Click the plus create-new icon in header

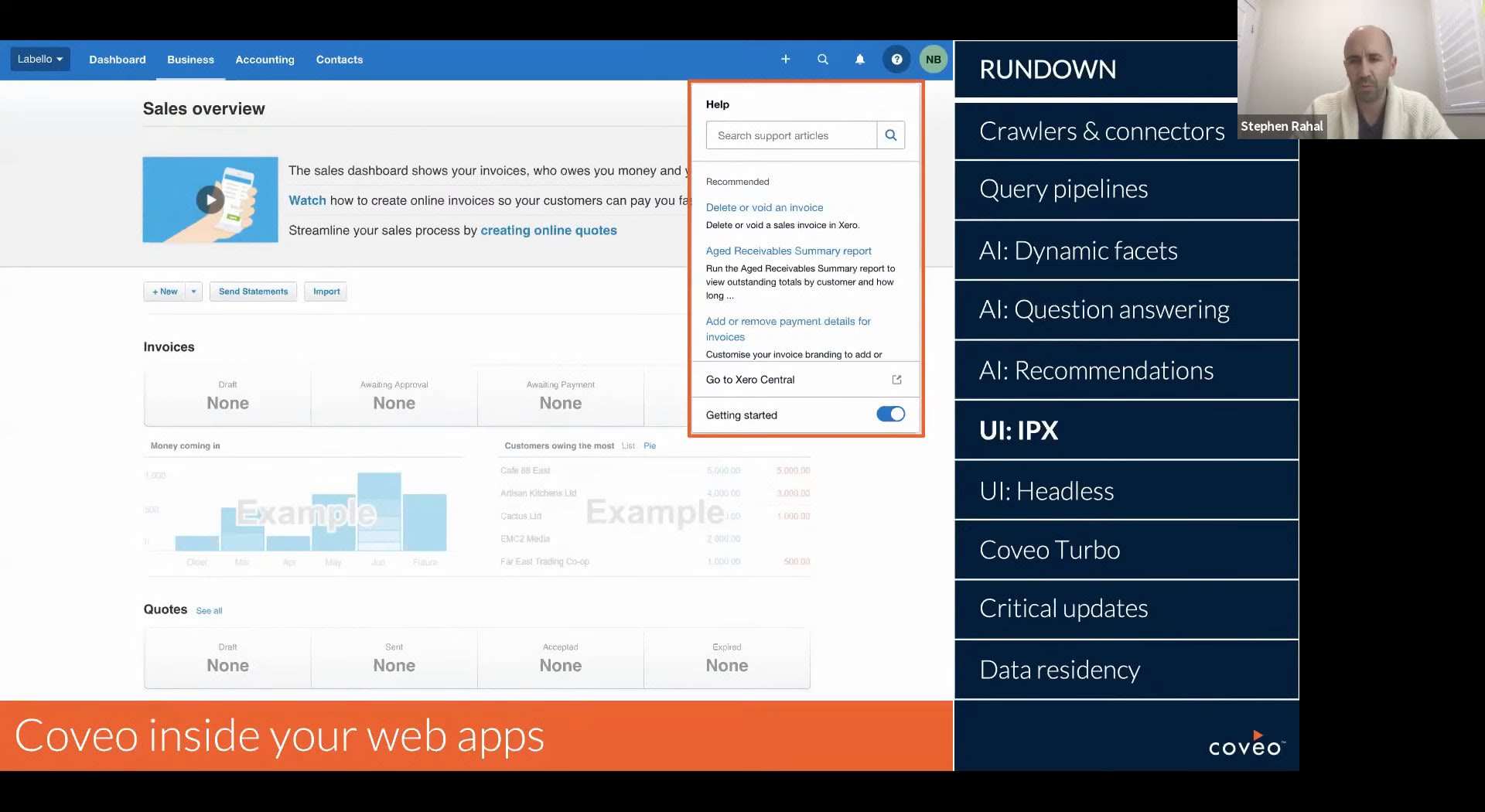[x=785, y=60]
